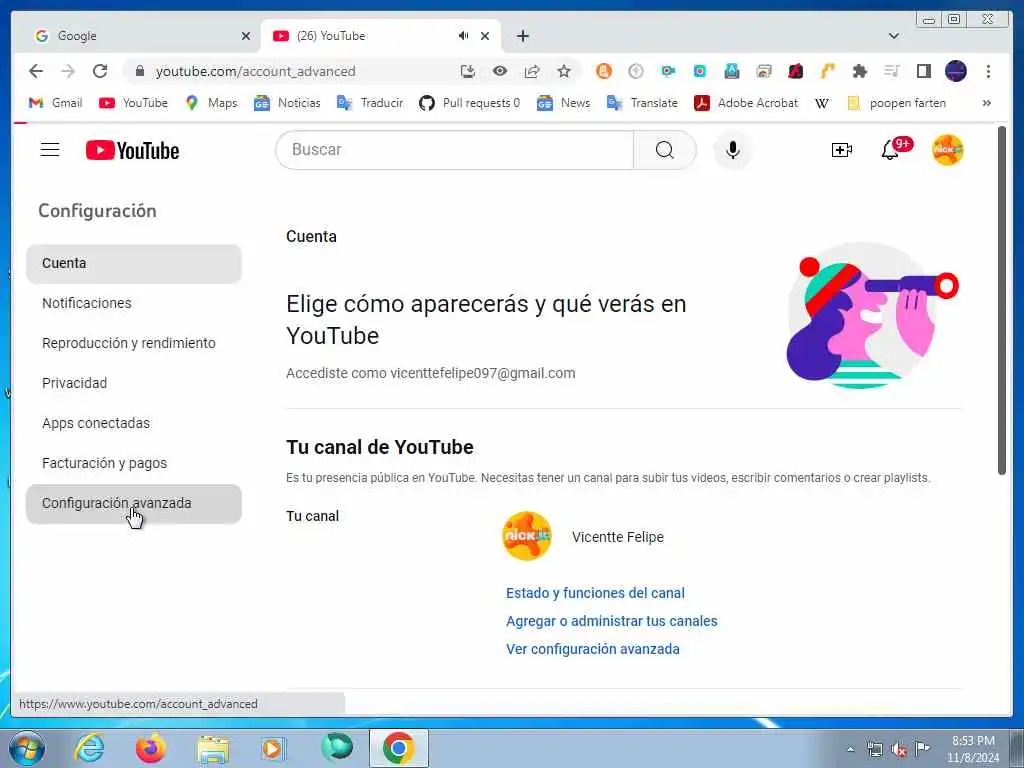Open the new tab plus button
Image resolution: width=1024 pixels, height=768 pixels.
point(522,36)
